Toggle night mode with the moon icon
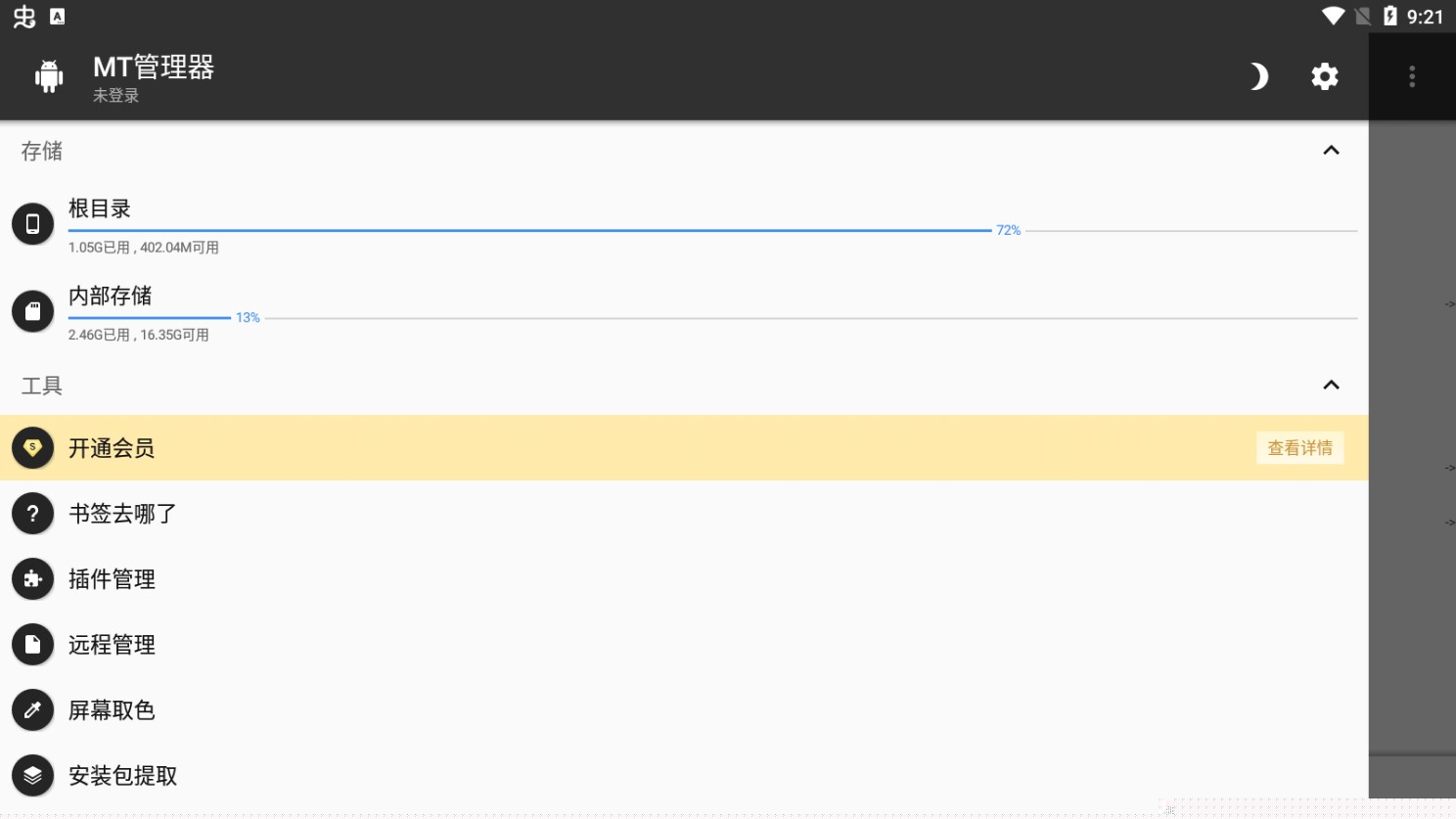 tap(1258, 76)
